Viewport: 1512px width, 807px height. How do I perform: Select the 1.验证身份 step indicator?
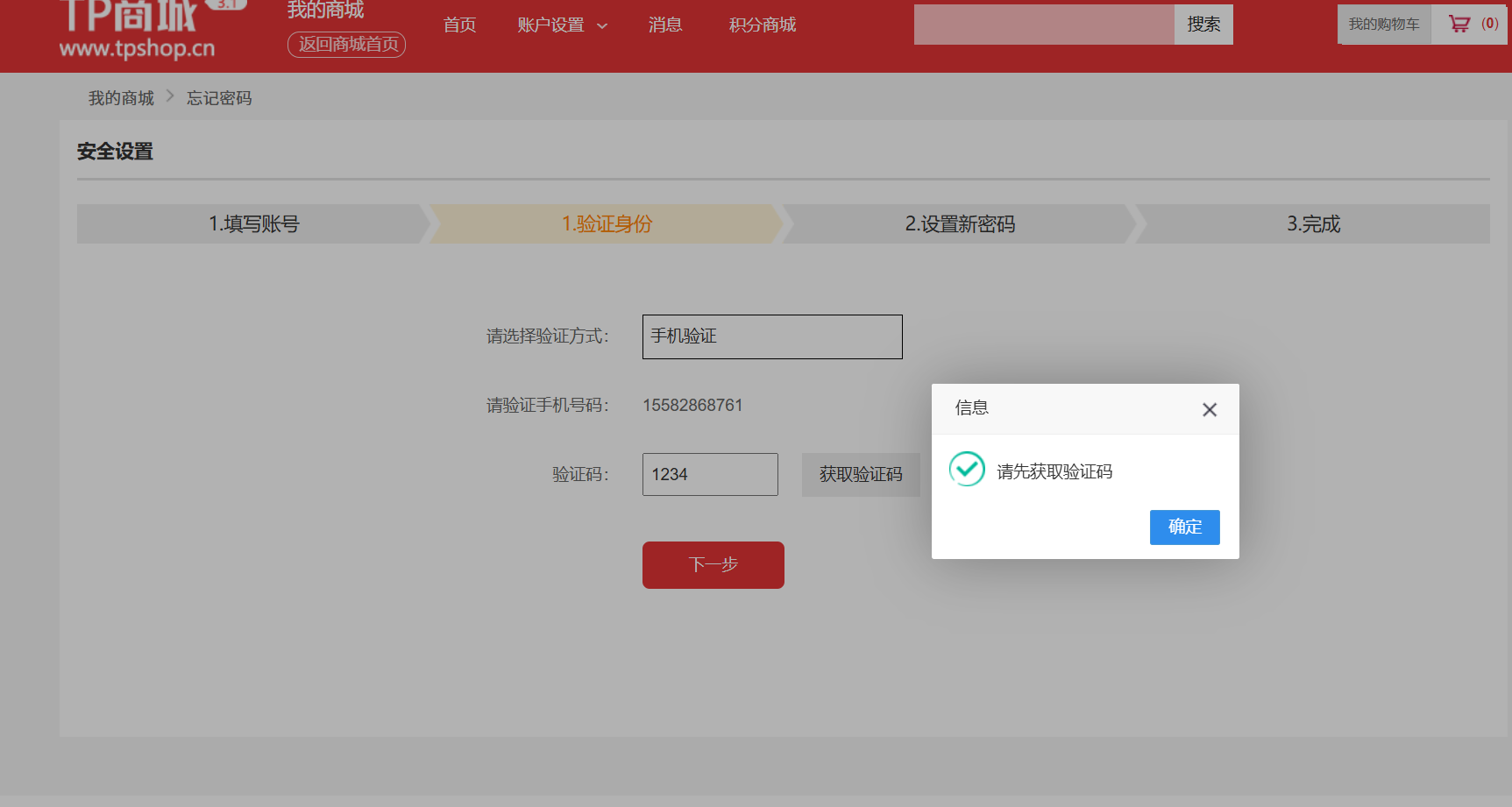(605, 224)
